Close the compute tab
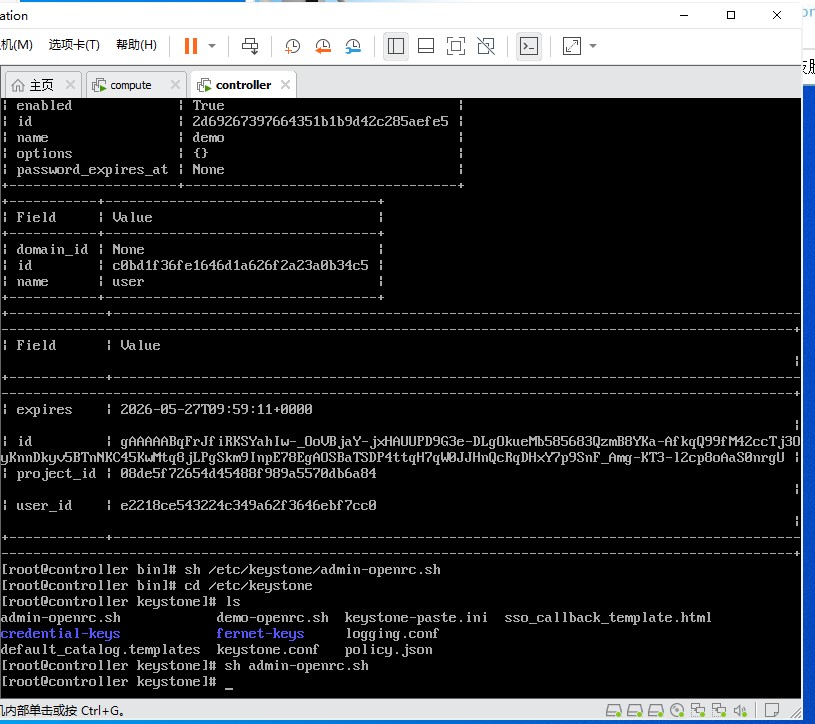 tap(176, 84)
